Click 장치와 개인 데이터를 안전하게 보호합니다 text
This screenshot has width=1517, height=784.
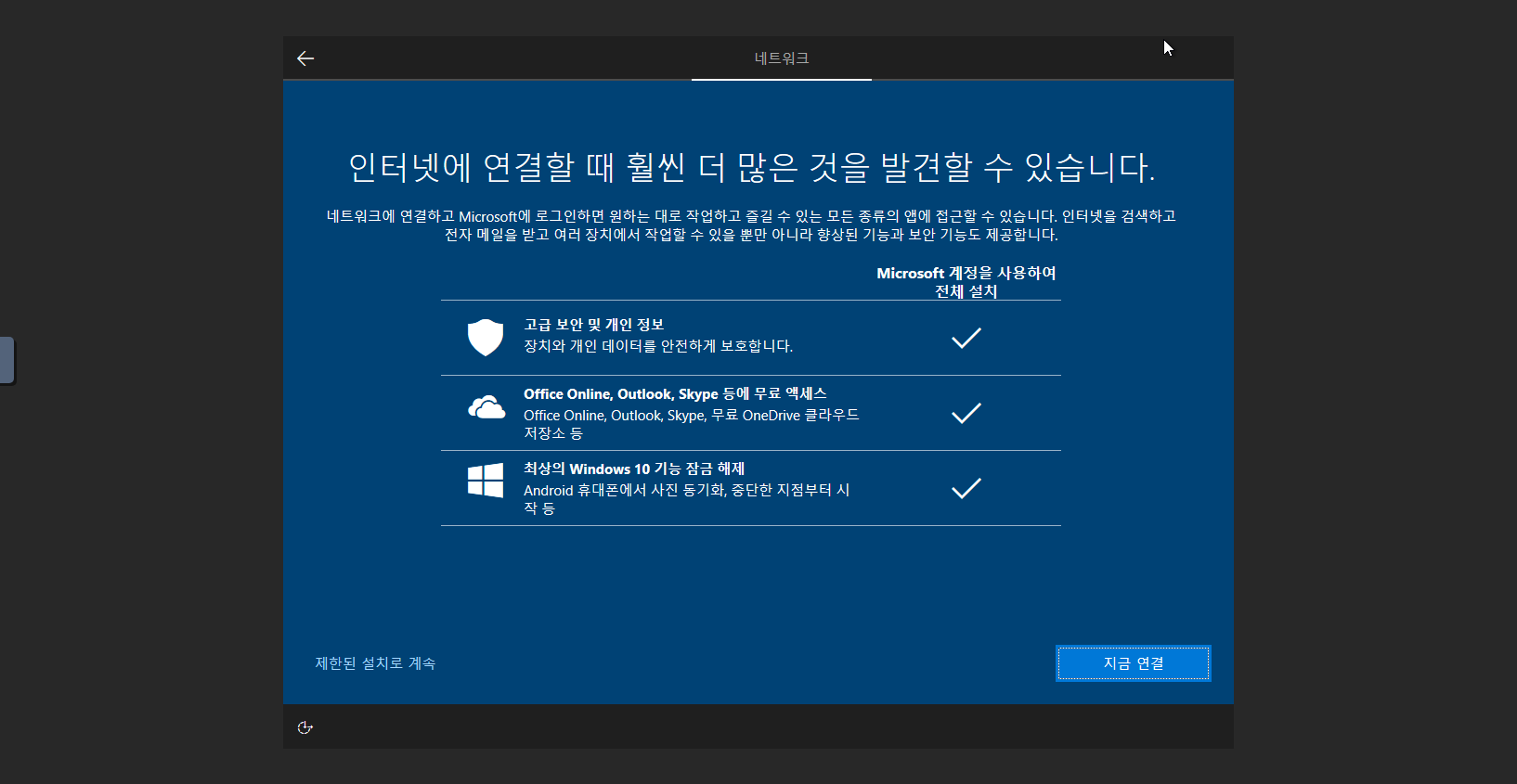658,346
